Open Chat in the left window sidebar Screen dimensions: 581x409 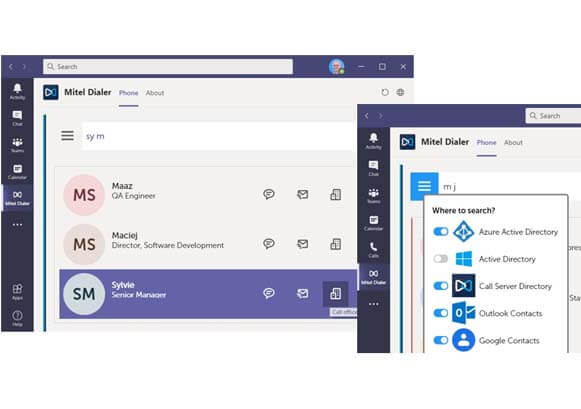[x=17, y=118]
